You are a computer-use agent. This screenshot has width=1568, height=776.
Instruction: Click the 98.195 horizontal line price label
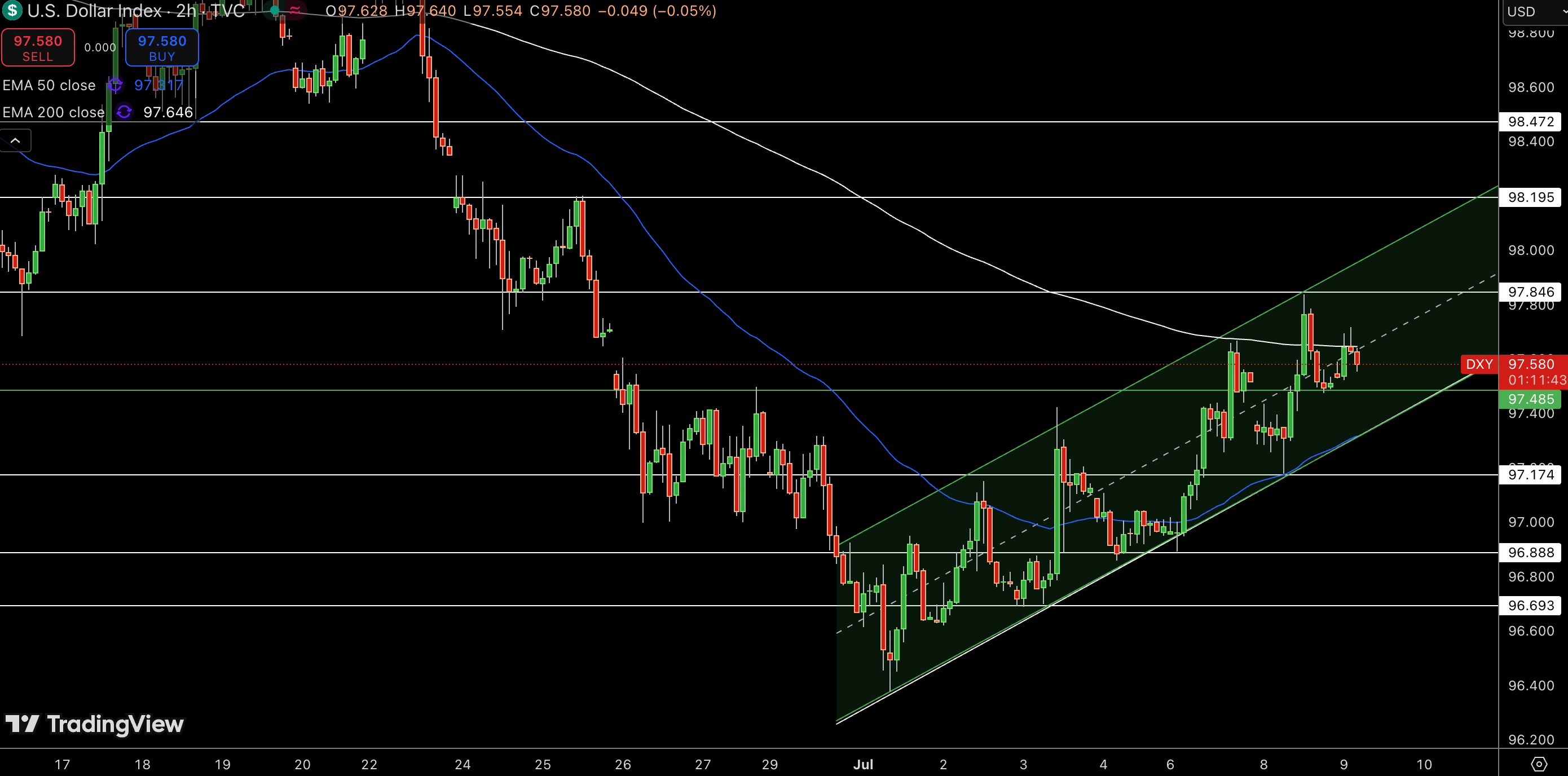point(1530,197)
